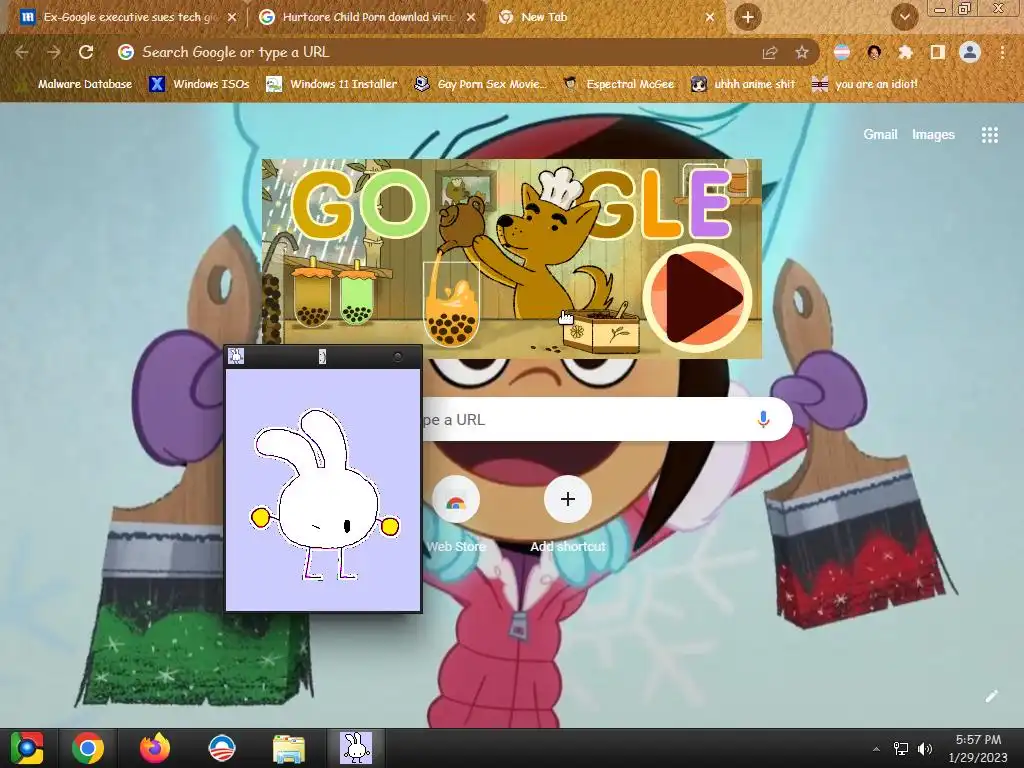1024x768 pixels.
Task: Bookmark this tab with the star icon
Action: pos(801,52)
